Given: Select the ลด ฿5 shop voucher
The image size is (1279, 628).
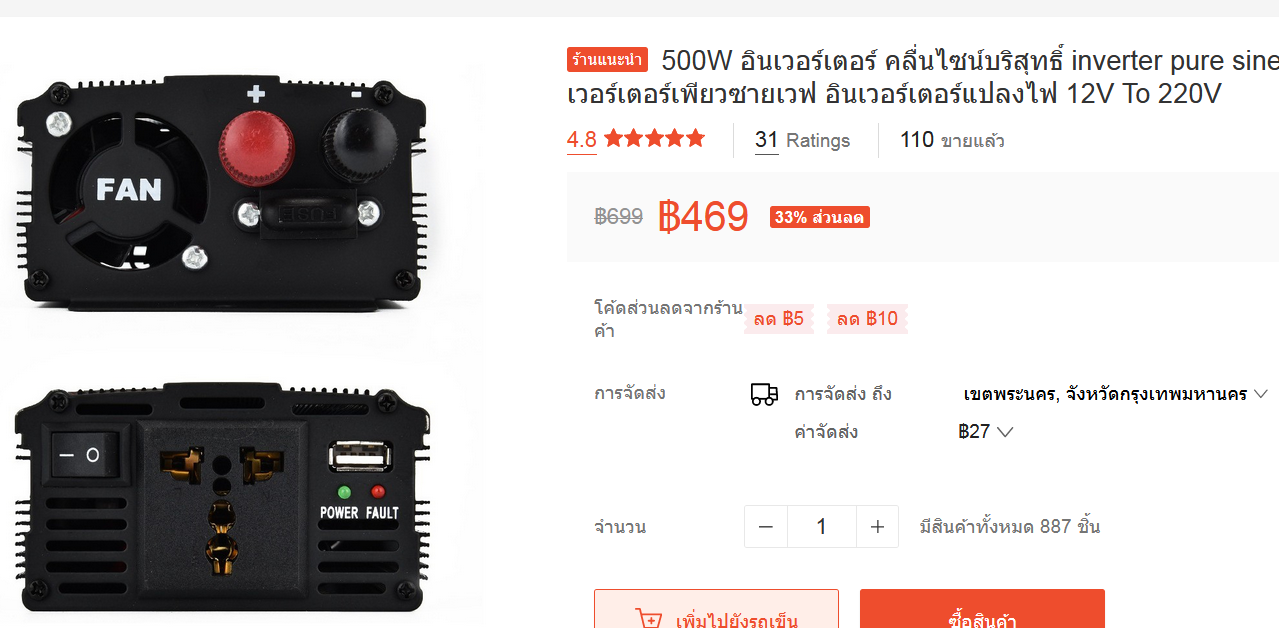Looking at the screenshot, I should click(x=779, y=319).
